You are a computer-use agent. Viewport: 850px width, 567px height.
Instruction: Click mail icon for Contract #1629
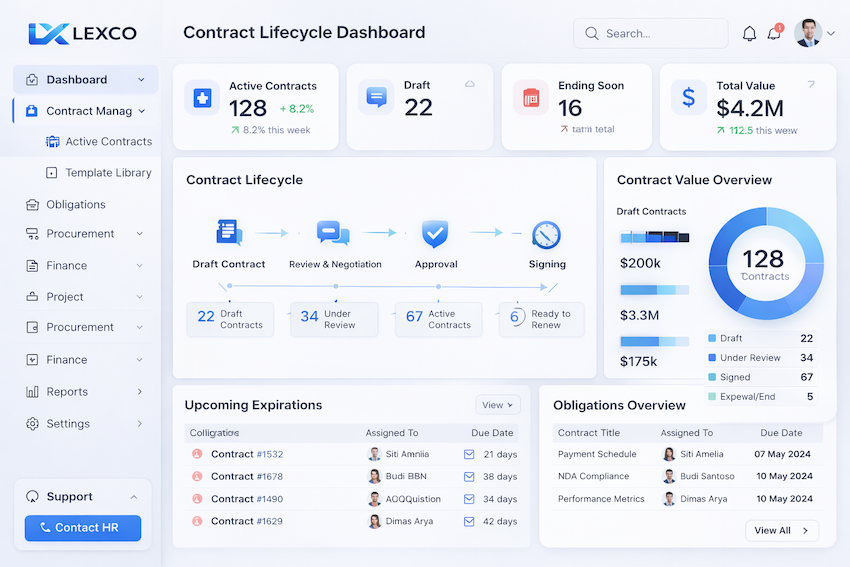(469, 521)
